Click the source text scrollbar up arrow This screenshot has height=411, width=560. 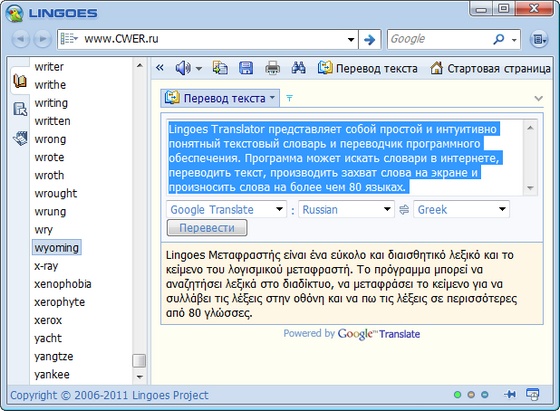coord(530,127)
